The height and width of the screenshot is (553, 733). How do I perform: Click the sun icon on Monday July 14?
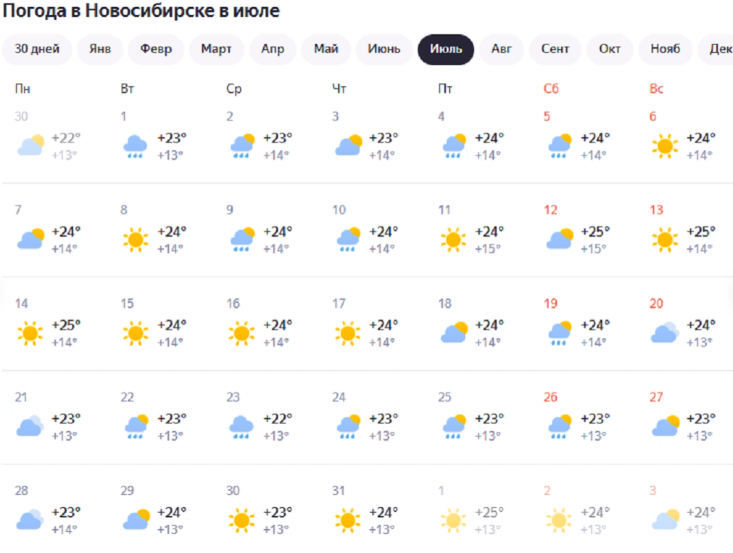click(29, 333)
